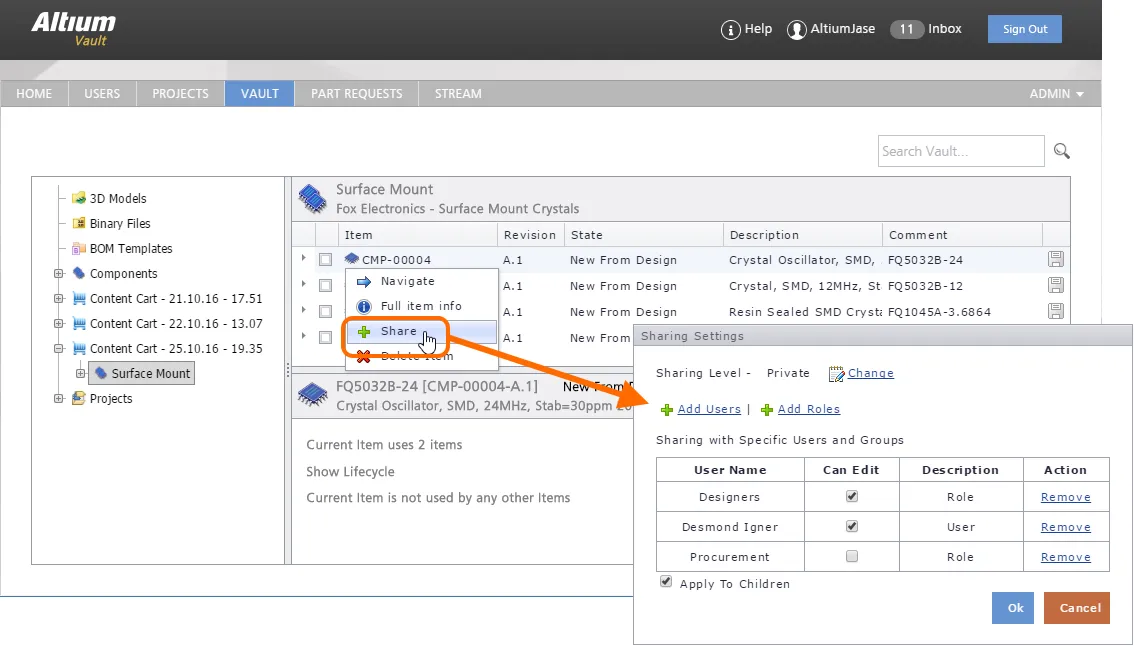Viewport: 1134px width, 646px height.
Task: Click the 3D Models folder icon
Action: pos(79,198)
